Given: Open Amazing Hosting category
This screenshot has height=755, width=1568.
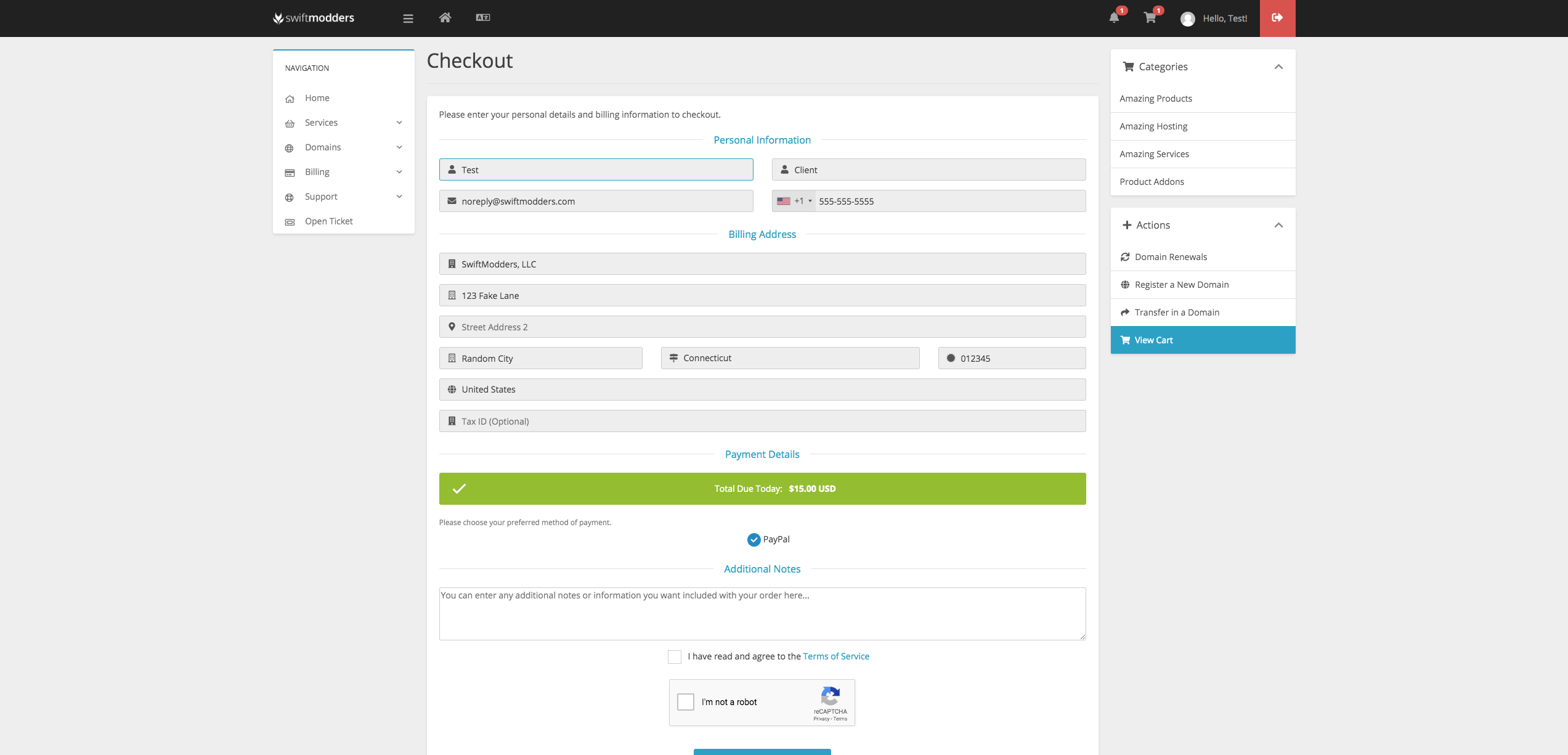Looking at the screenshot, I should coord(1153,126).
